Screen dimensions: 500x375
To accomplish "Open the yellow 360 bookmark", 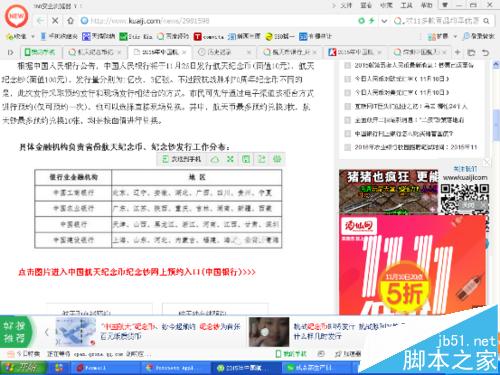I will (280, 36).
